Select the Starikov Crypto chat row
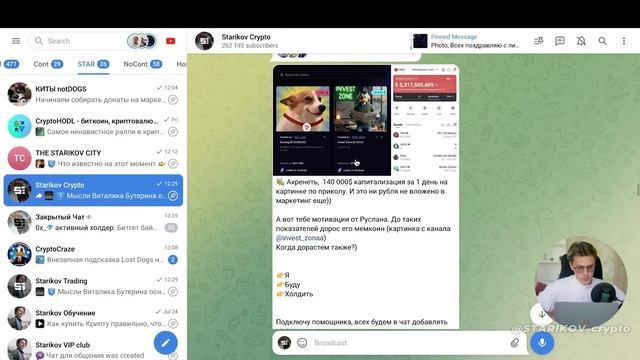Image resolution: width=640 pixels, height=360 pixels. [x=93, y=190]
